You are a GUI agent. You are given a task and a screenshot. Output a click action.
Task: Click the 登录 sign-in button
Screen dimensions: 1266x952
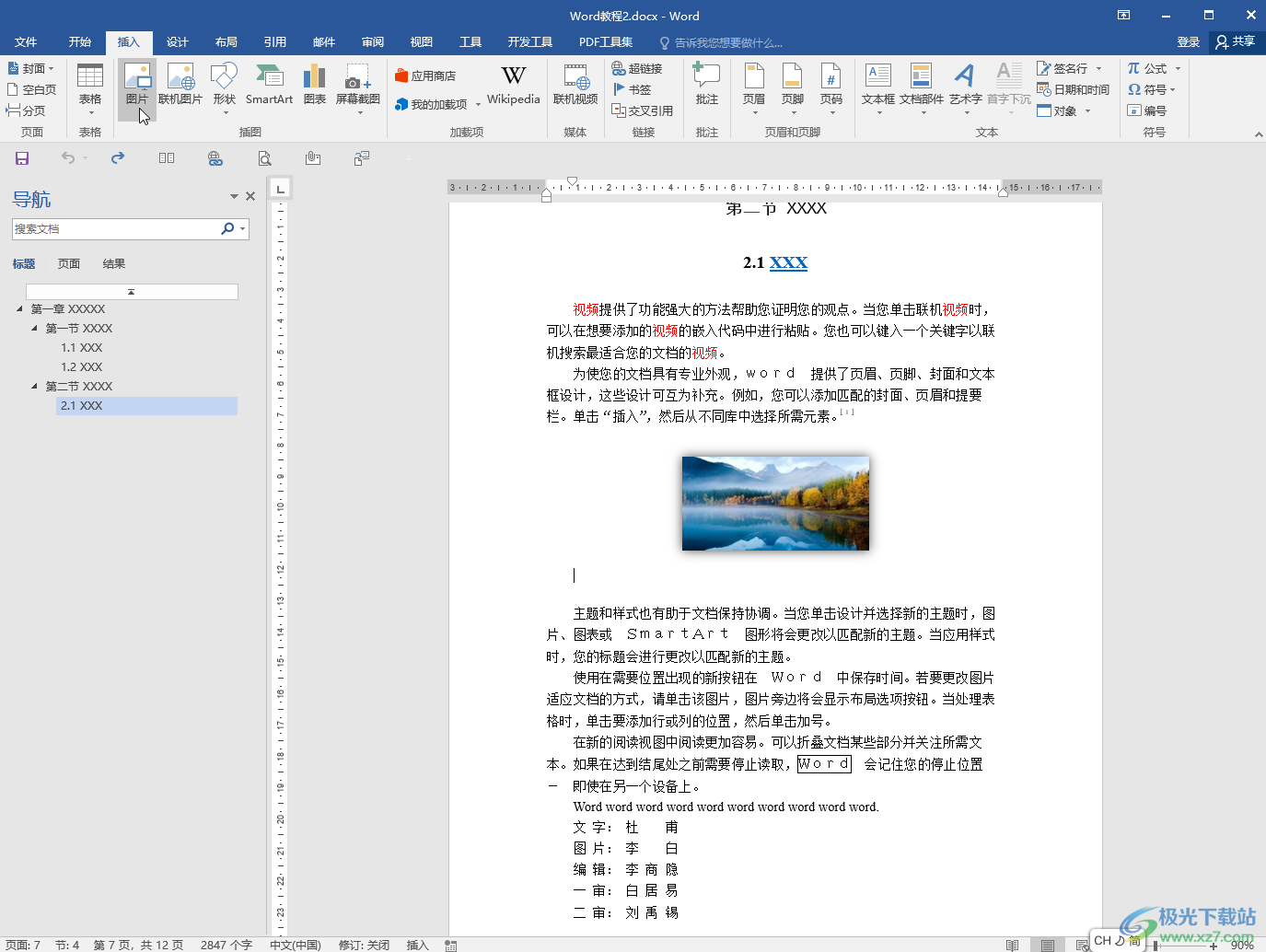(x=1189, y=42)
